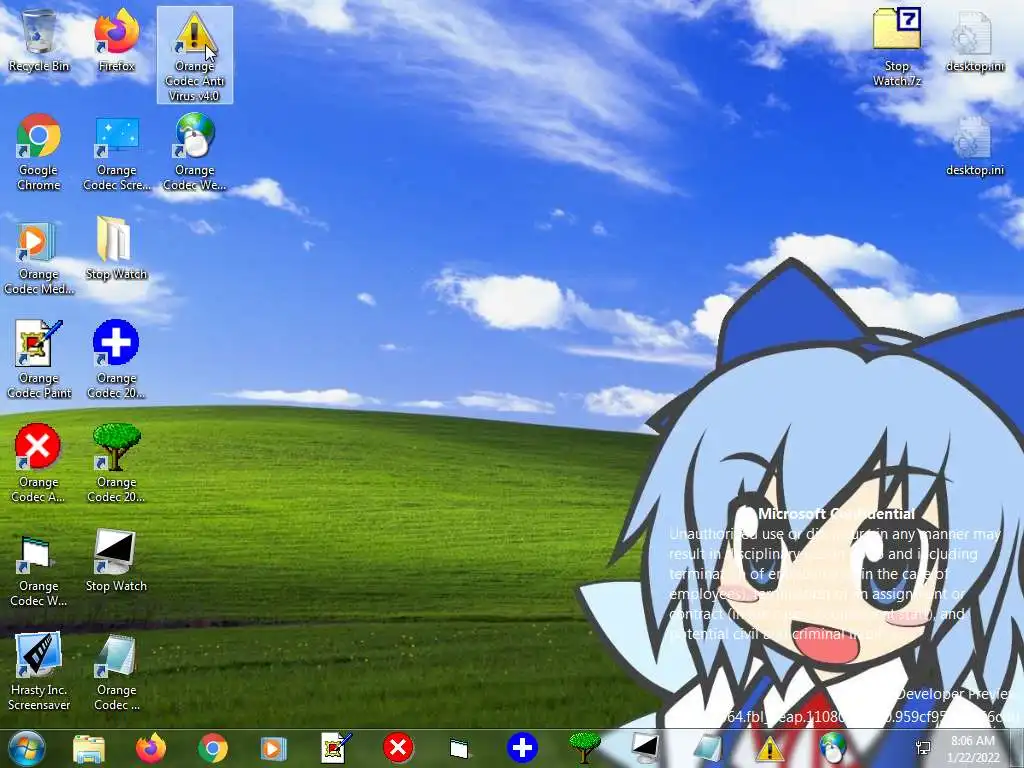Screen dimensions: 1024x768
Task: Select the notepad Orange Codec ... shortcut
Action: [116, 672]
